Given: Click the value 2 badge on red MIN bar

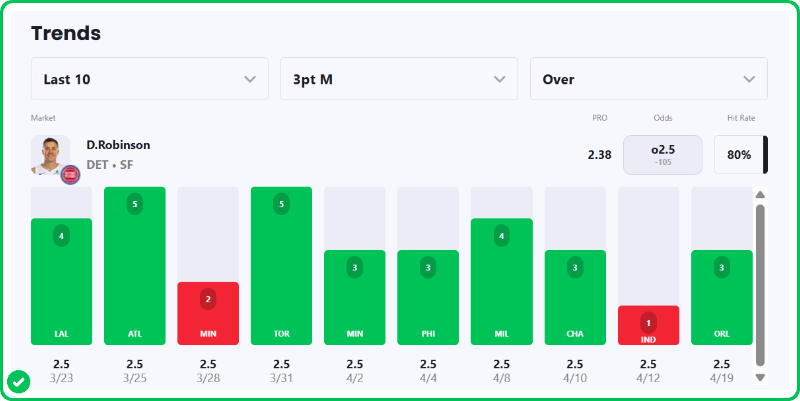Looking at the screenshot, I should 208,299.
